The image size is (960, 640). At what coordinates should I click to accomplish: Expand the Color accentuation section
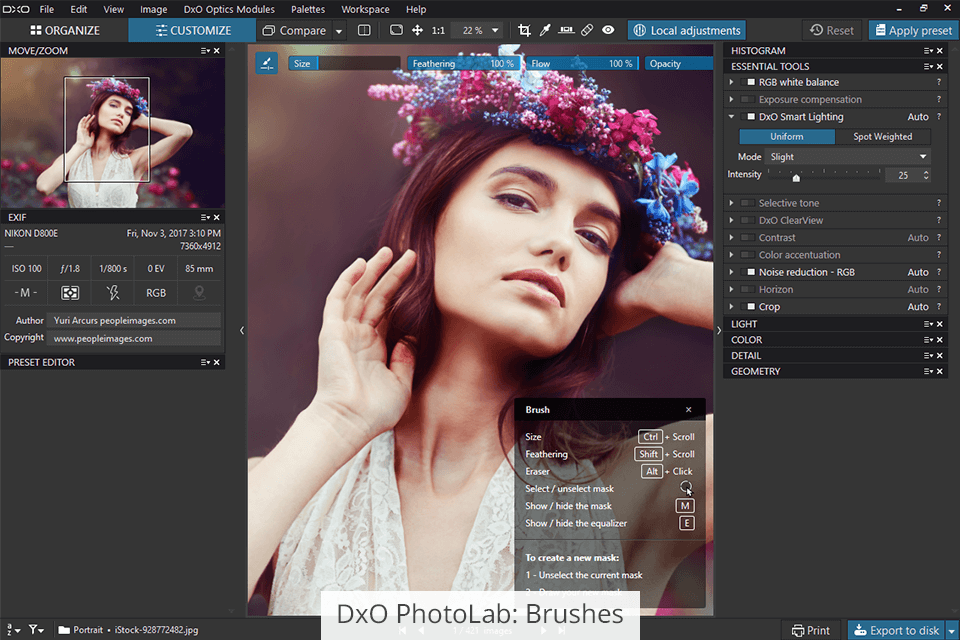[x=731, y=255]
